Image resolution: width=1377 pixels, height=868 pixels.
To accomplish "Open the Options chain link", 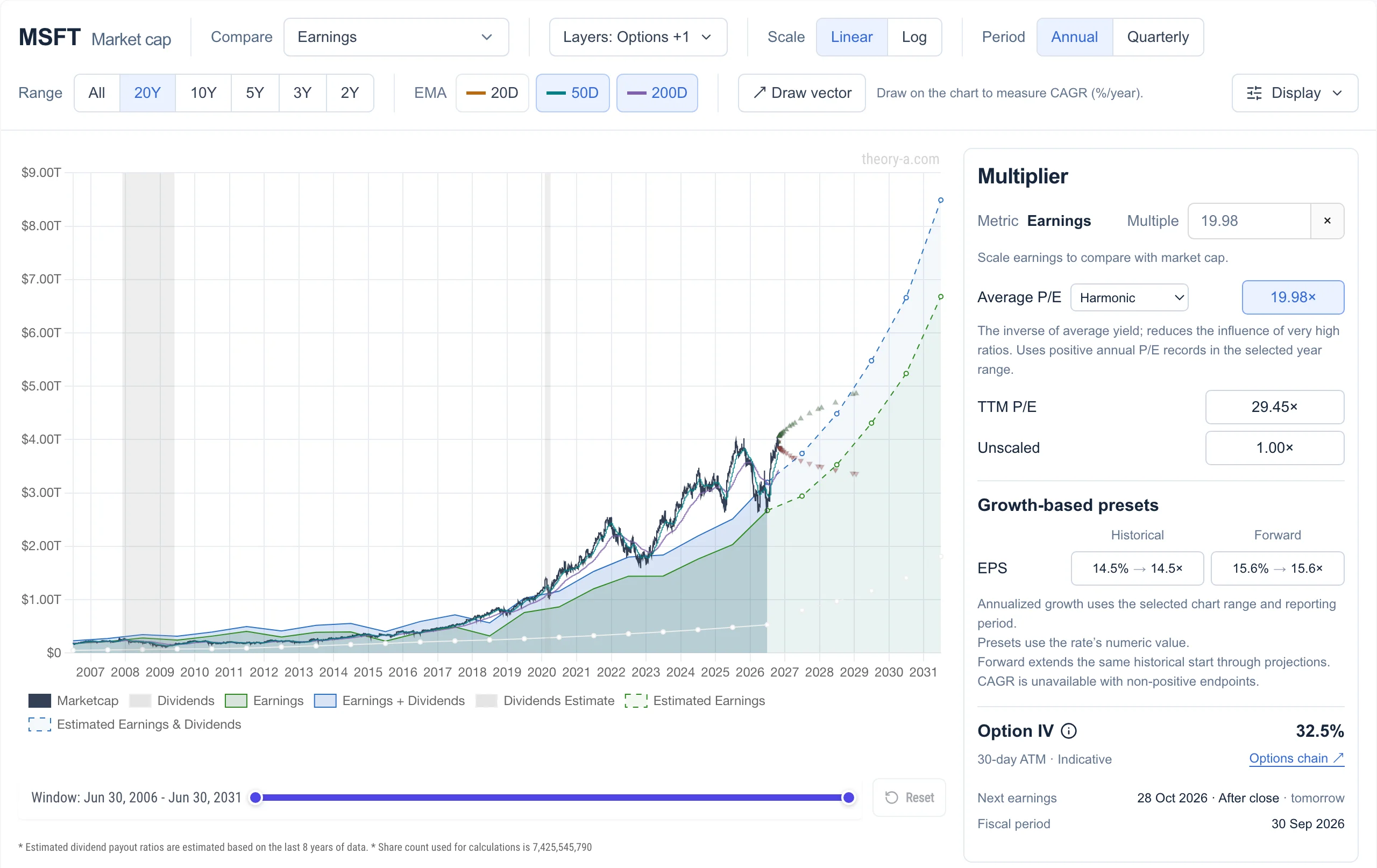I will [x=1296, y=758].
